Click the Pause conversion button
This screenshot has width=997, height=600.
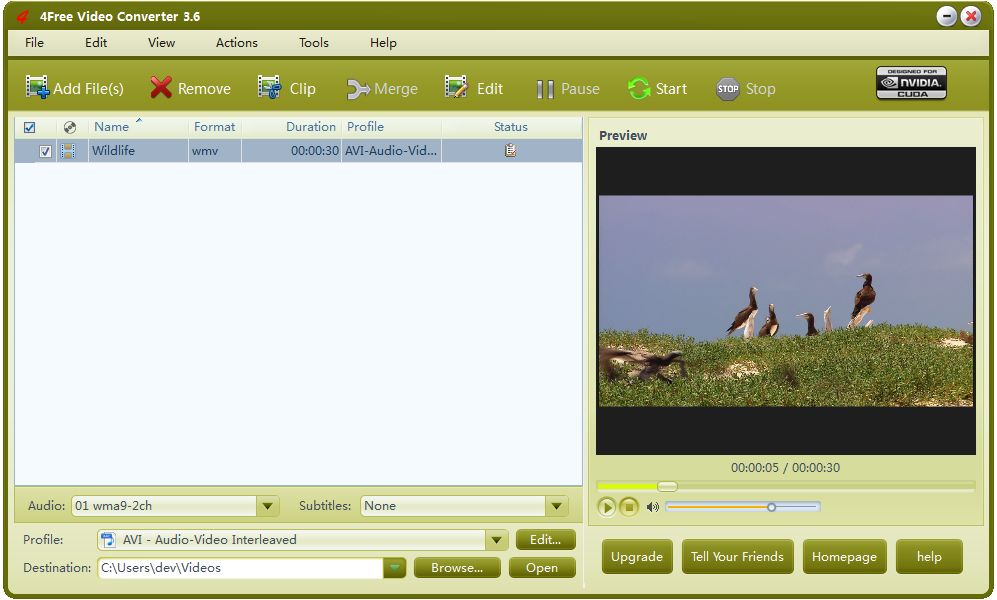[568, 89]
